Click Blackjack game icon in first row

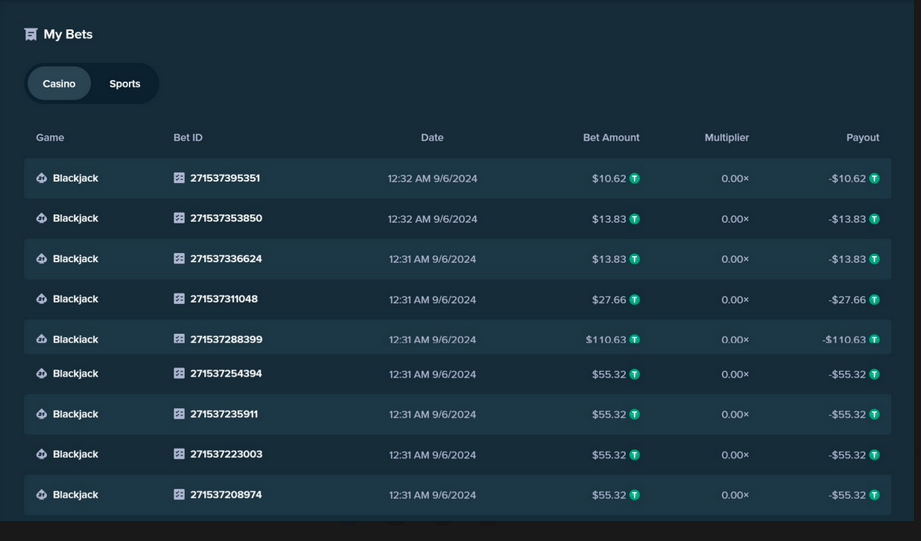[41, 178]
